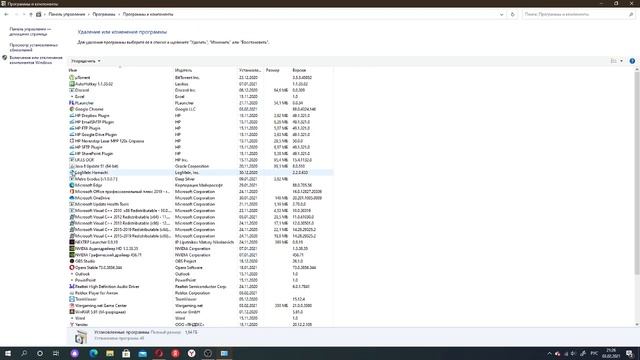Select the Excel row

pyautogui.click(x=200, y=96)
